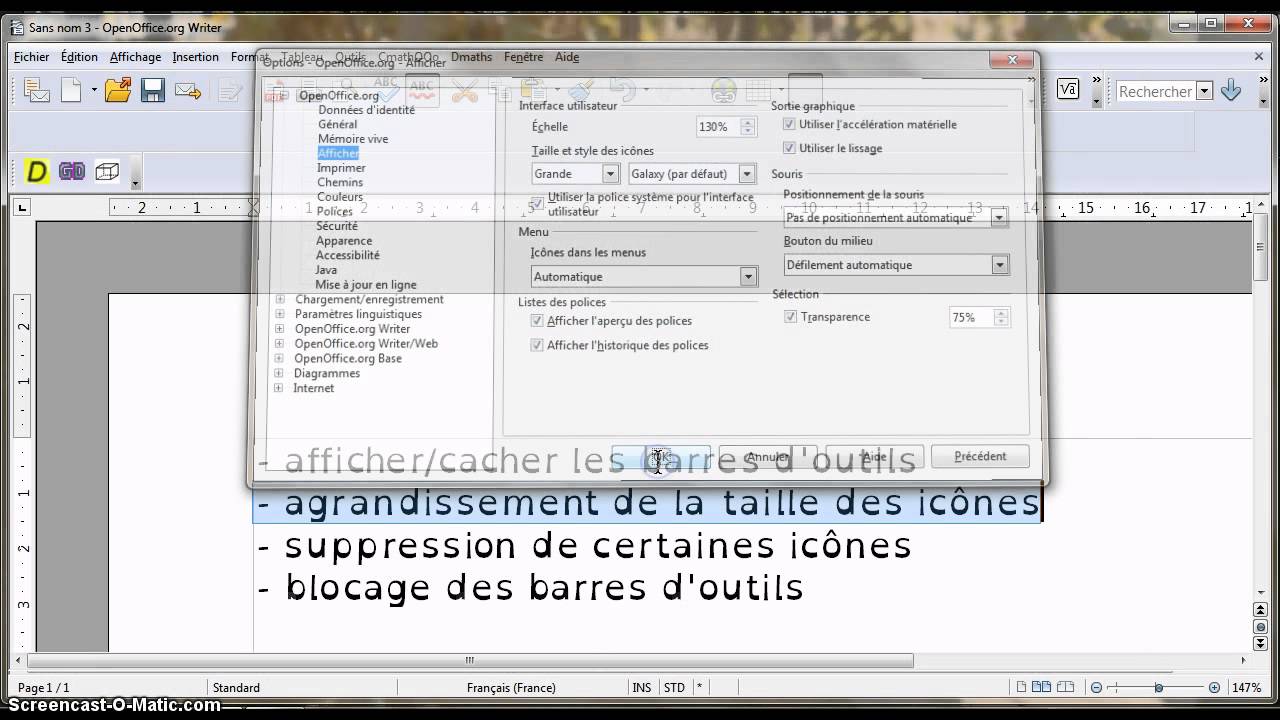Open the icon style dropdown Galaxy (par défaut)
The width and height of the screenshot is (1280, 720).
coord(691,174)
